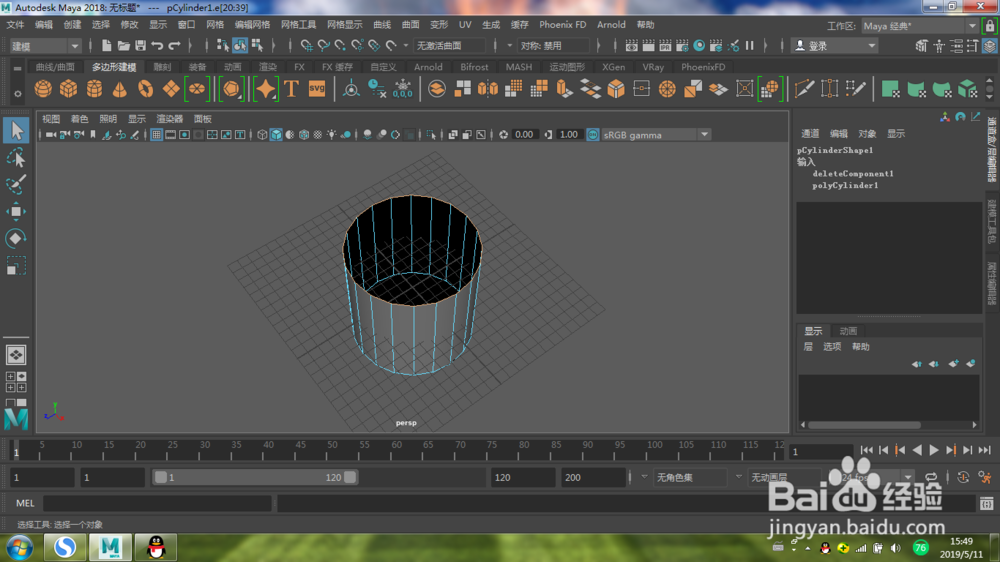Activate the Move tool
Image resolution: width=1000 pixels, height=562 pixels.
16,211
